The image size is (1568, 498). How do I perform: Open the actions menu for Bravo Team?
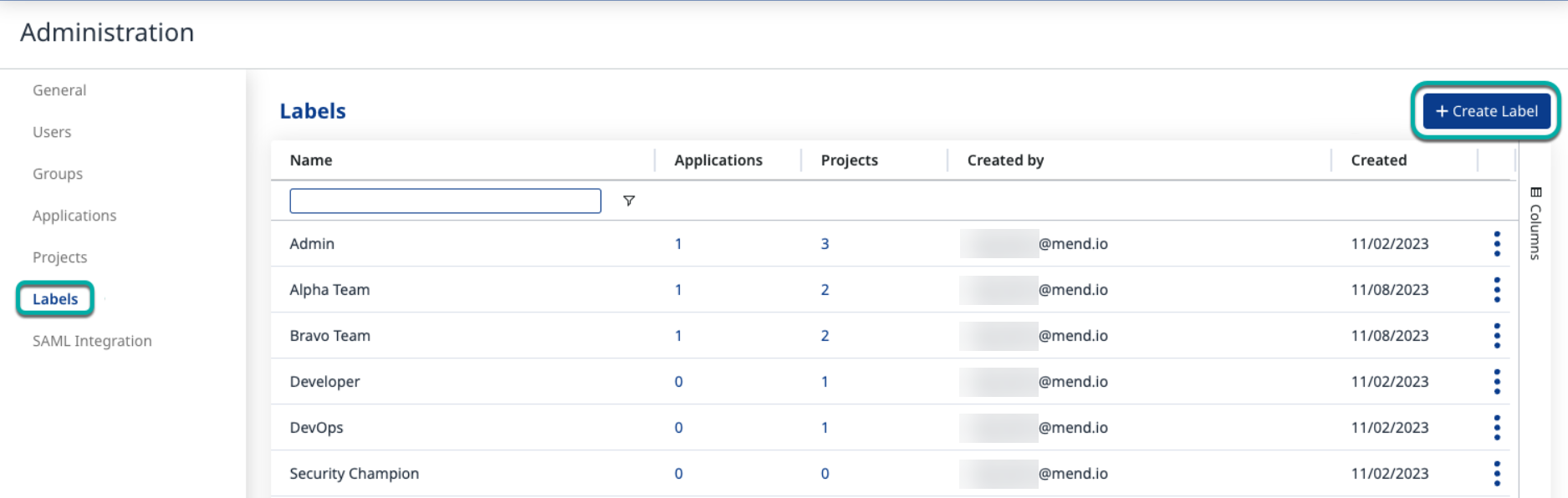point(1497,336)
